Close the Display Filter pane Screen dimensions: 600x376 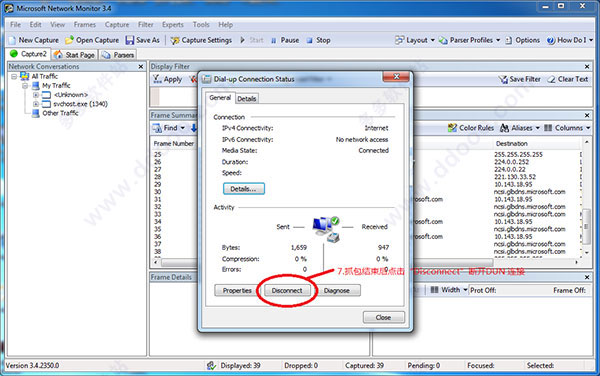click(x=587, y=67)
